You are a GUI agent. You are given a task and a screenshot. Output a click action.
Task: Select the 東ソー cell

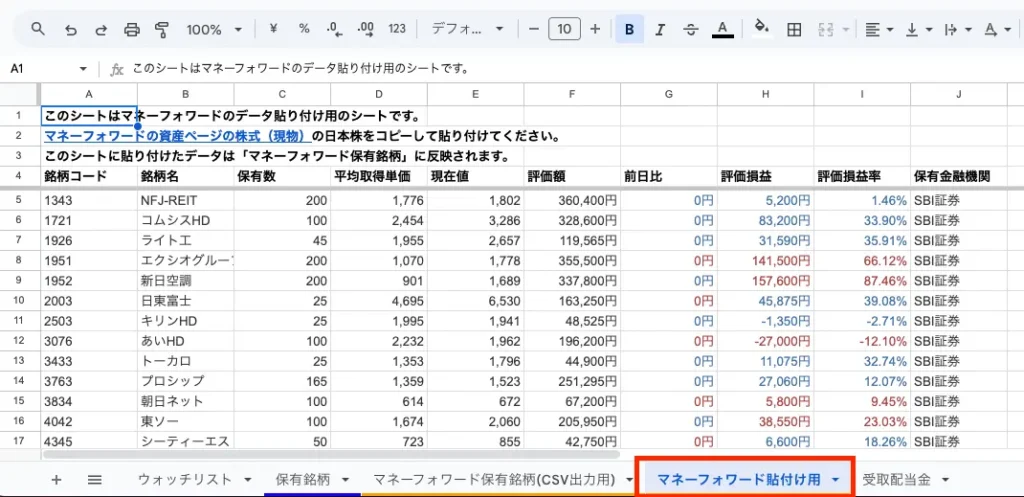click(x=185, y=421)
